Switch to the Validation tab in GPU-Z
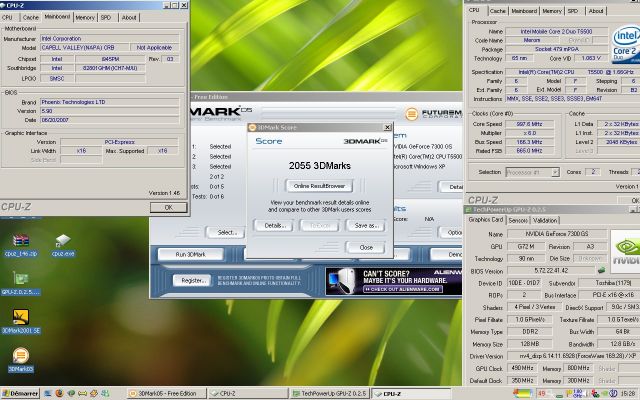 coord(545,220)
